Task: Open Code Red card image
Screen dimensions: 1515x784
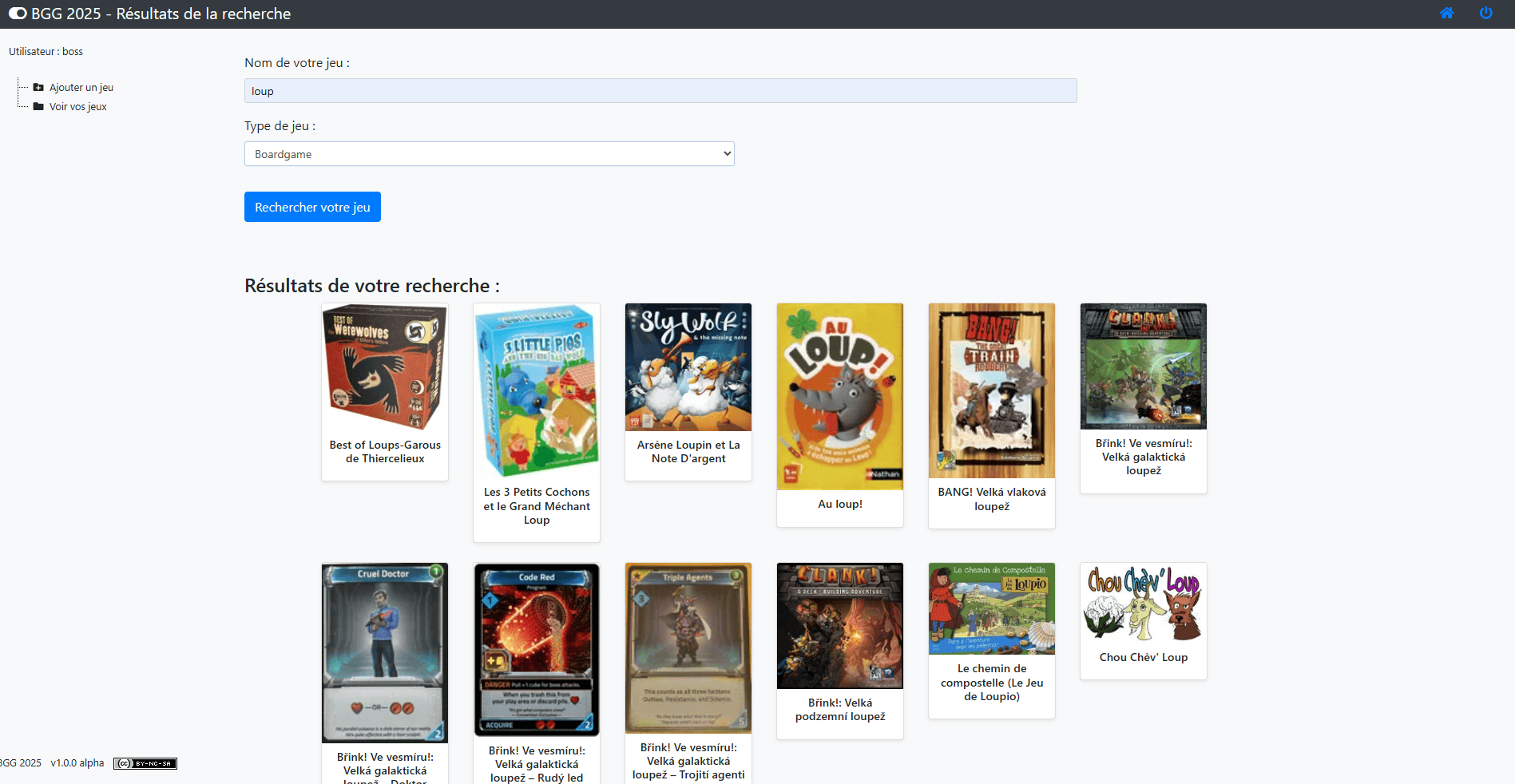Action: [537, 650]
